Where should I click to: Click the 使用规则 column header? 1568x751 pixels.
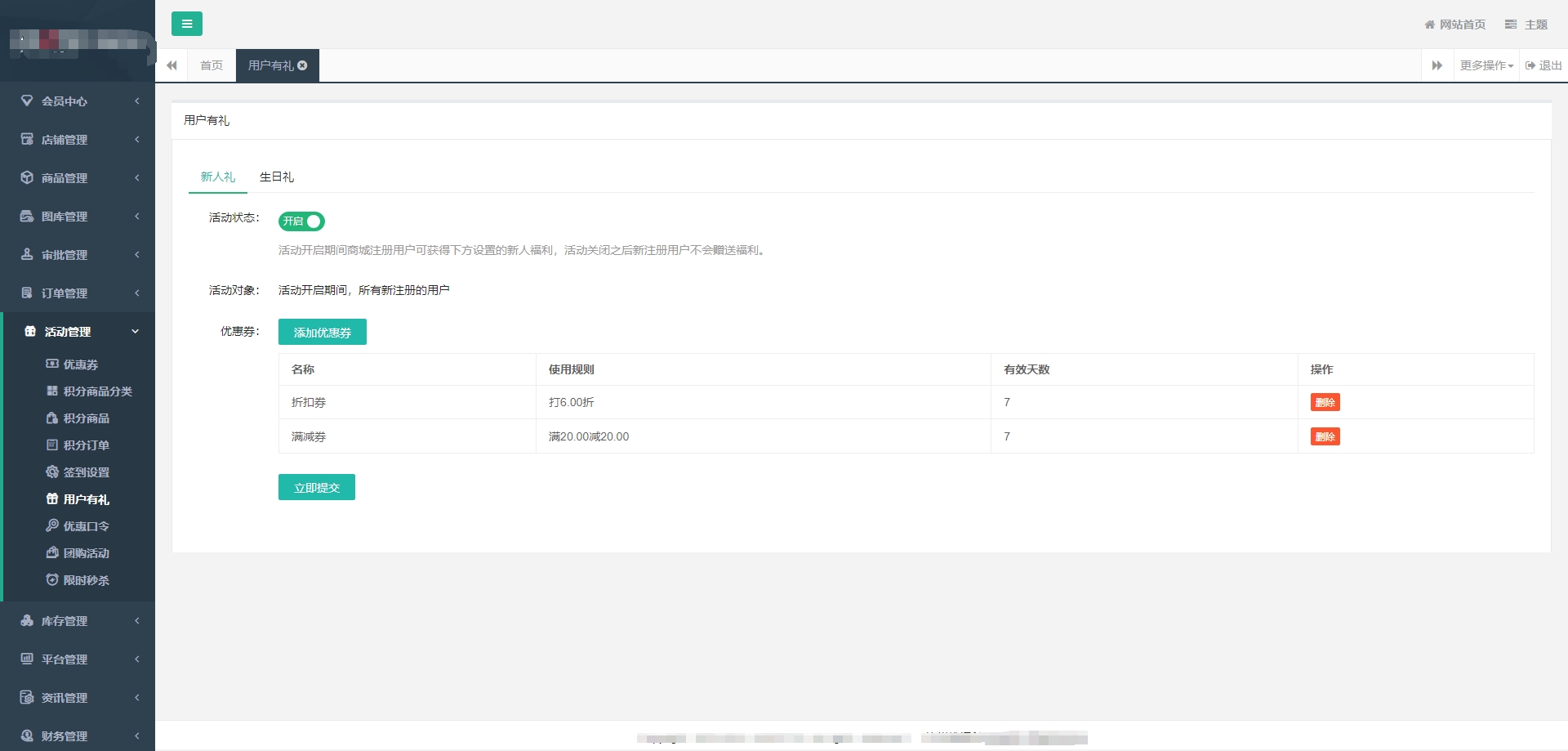pyautogui.click(x=764, y=369)
